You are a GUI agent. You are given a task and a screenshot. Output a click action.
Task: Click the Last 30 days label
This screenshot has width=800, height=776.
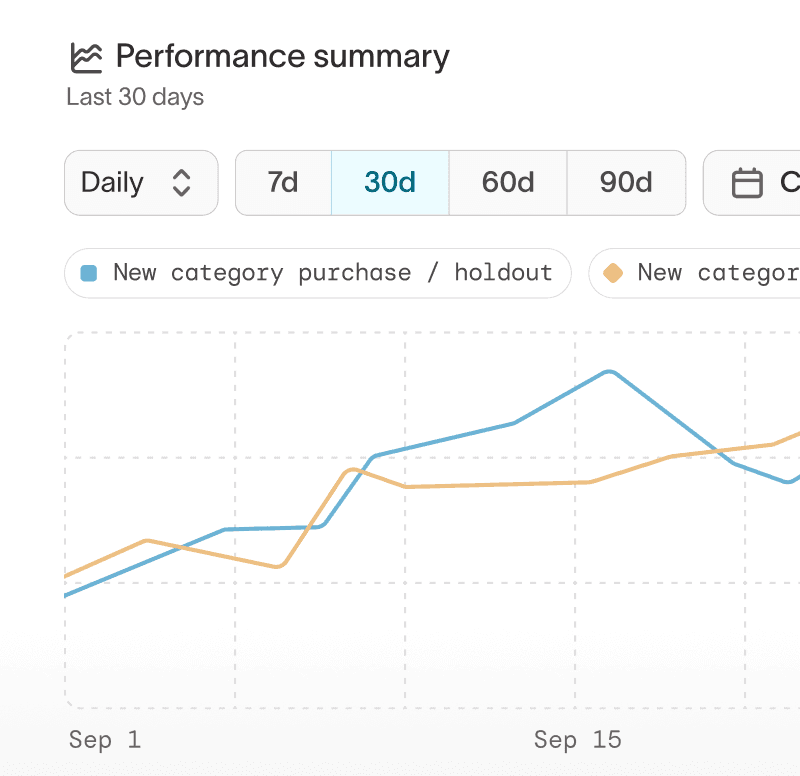[135, 97]
